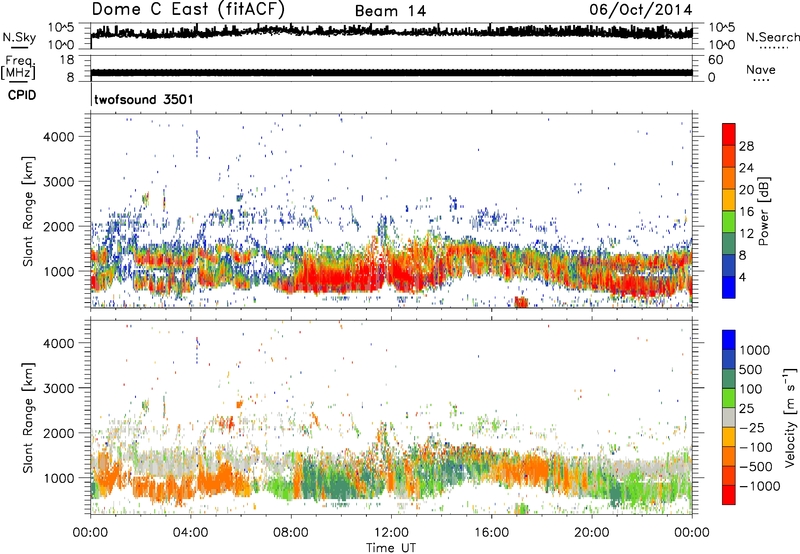Pick the dark green power segment between 8 and 12
The height and width of the screenshot is (554, 800).
[729, 244]
